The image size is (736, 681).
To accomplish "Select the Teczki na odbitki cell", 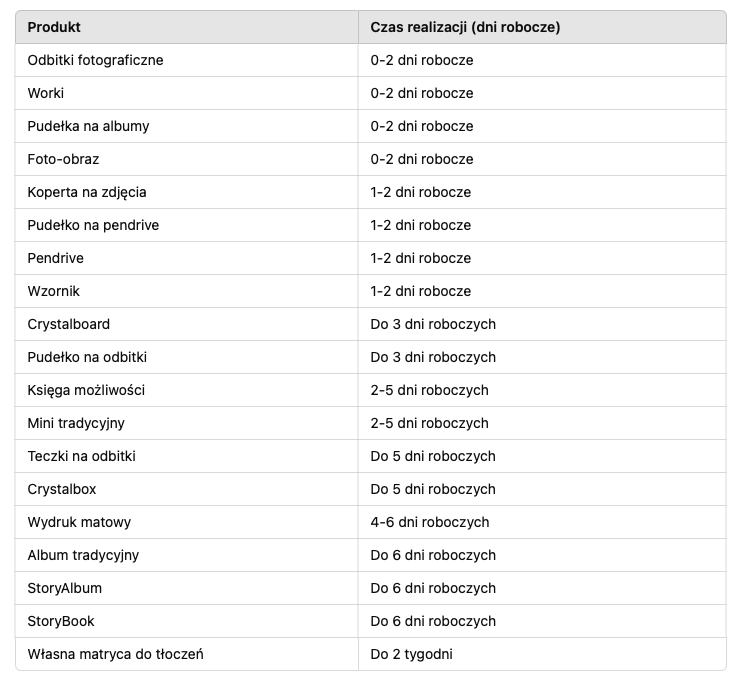I will point(81,456).
